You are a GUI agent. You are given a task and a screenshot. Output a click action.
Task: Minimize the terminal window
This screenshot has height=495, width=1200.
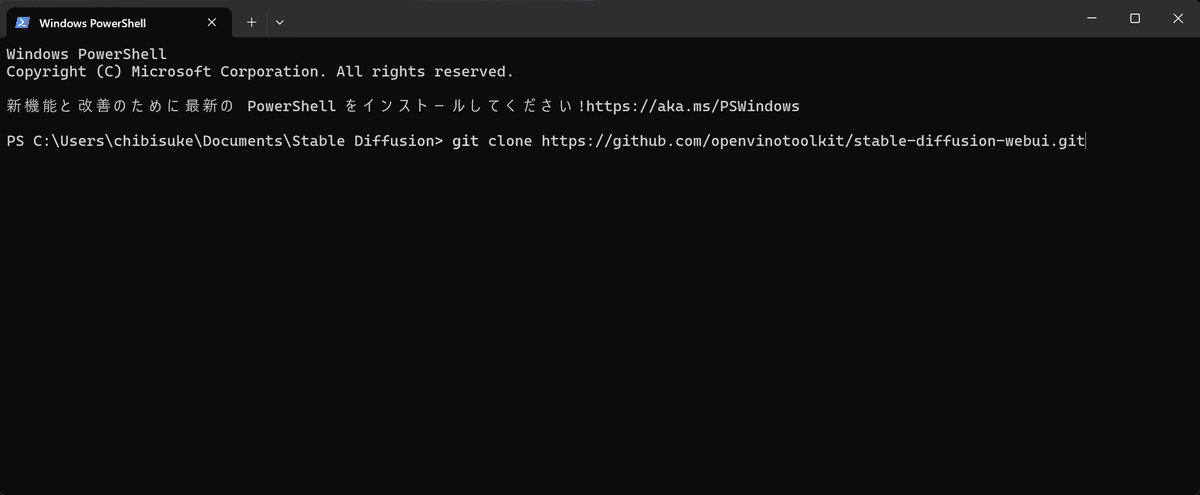[1088, 18]
